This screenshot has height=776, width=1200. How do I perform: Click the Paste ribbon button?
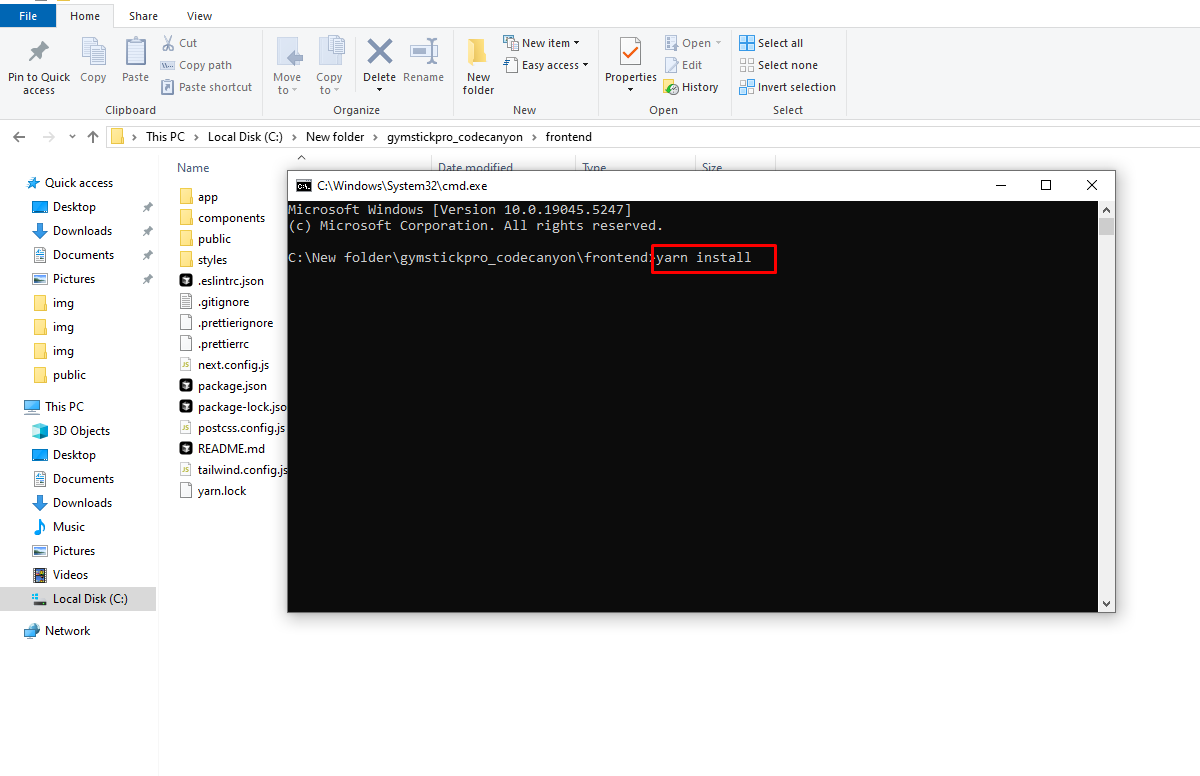135,60
